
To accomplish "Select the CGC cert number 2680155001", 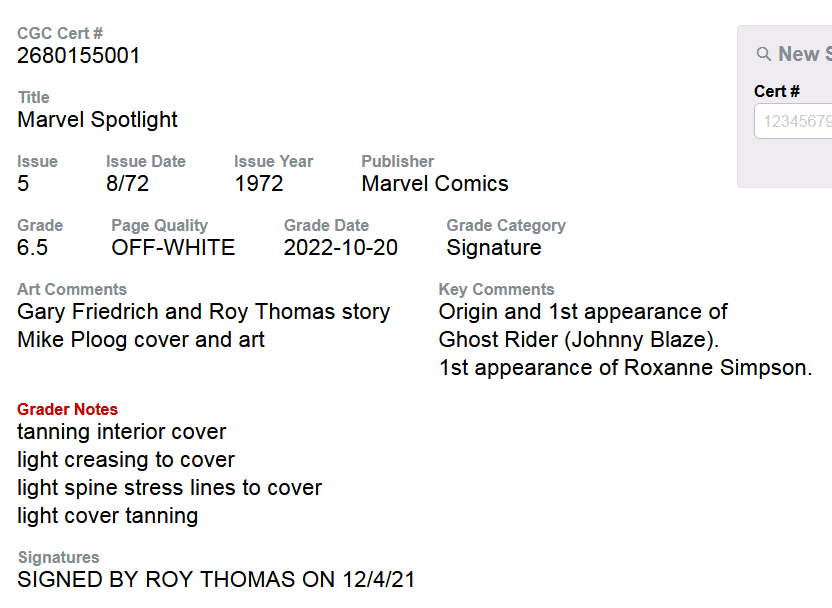I will tap(79, 56).
